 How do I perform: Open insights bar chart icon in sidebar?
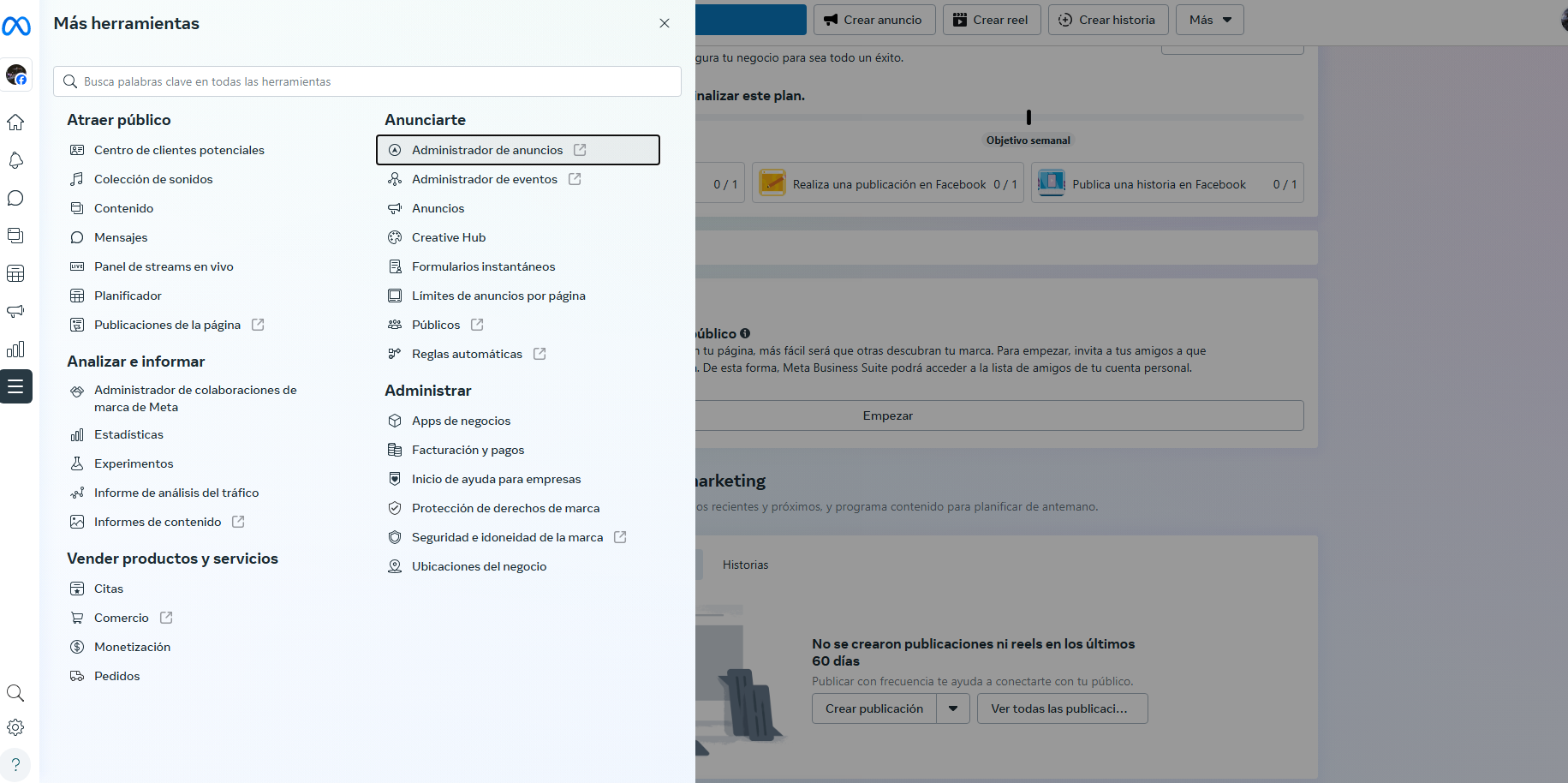click(15, 349)
